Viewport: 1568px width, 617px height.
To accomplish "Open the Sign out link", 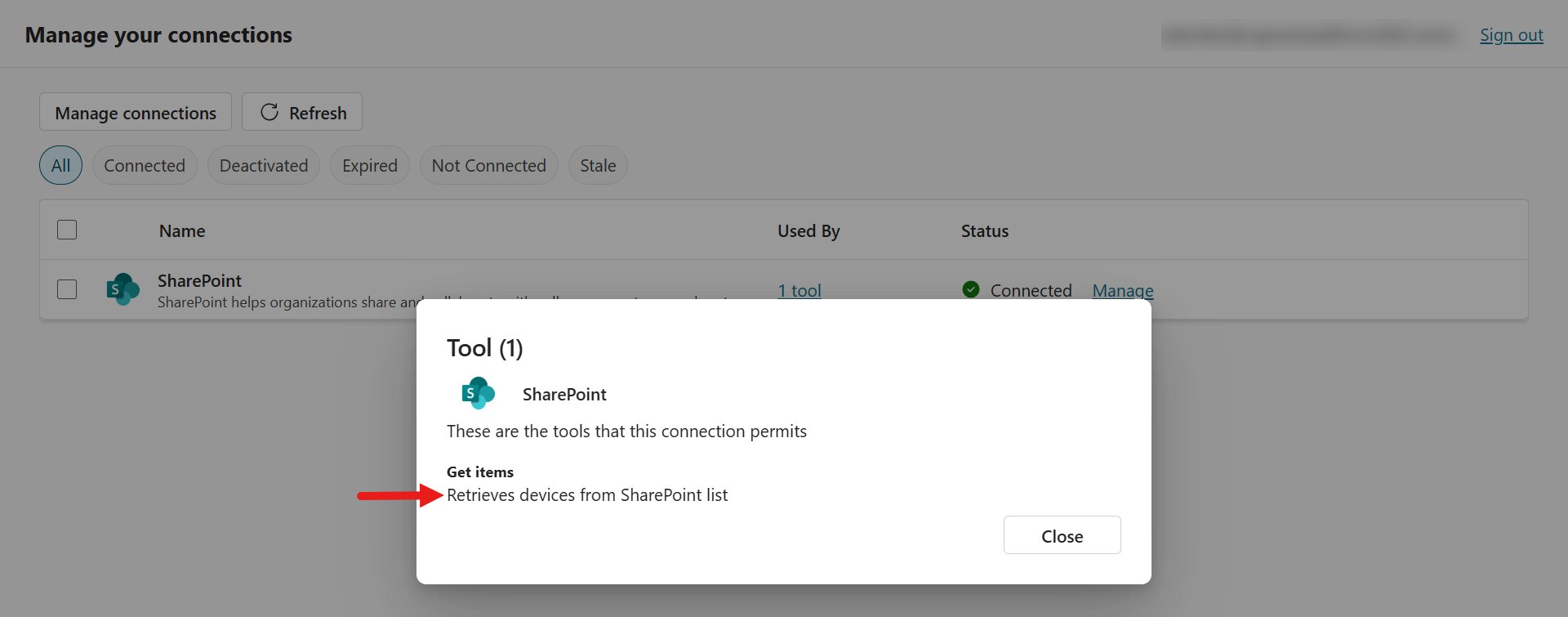I will 1511,35.
